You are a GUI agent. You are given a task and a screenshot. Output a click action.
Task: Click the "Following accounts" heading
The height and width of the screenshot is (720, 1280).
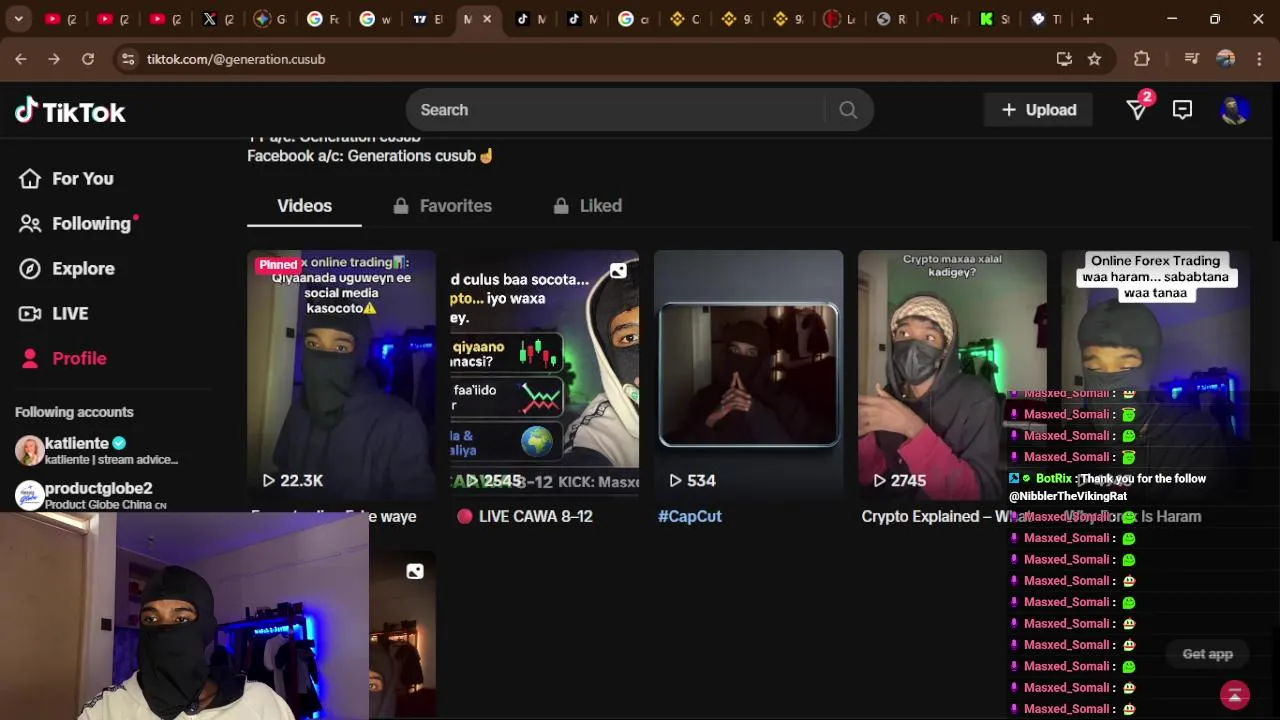pyautogui.click(x=74, y=412)
